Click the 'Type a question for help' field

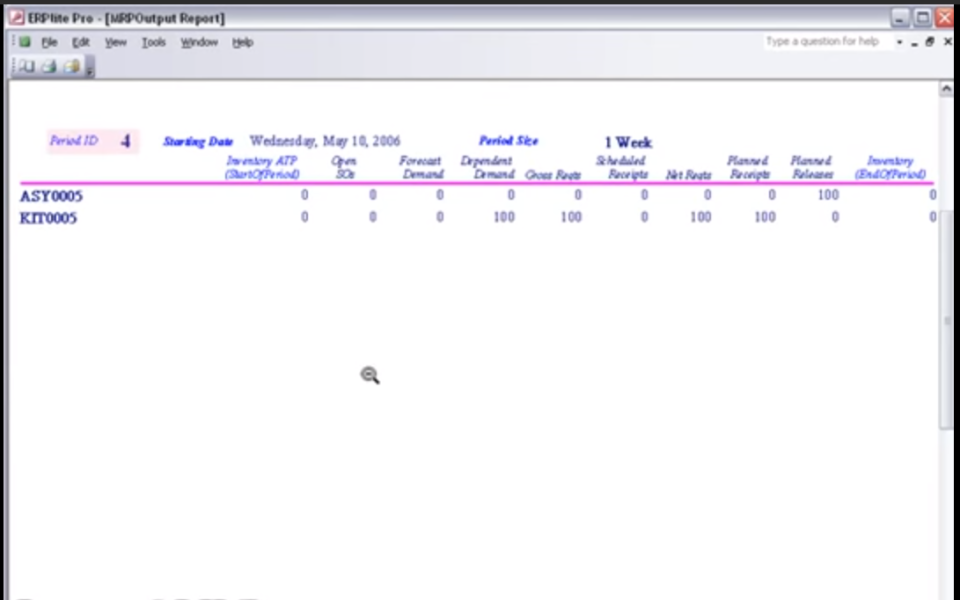(x=827, y=42)
